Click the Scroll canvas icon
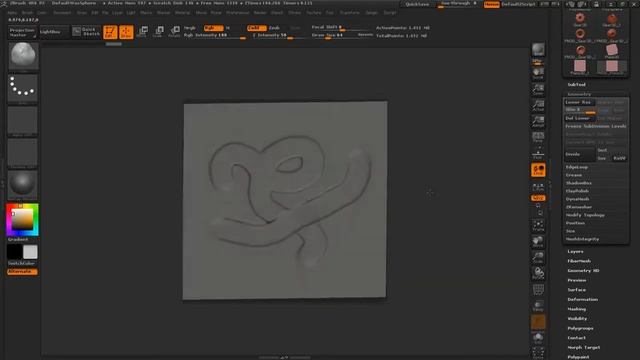The width and height of the screenshot is (640, 360). pyautogui.click(x=538, y=73)
